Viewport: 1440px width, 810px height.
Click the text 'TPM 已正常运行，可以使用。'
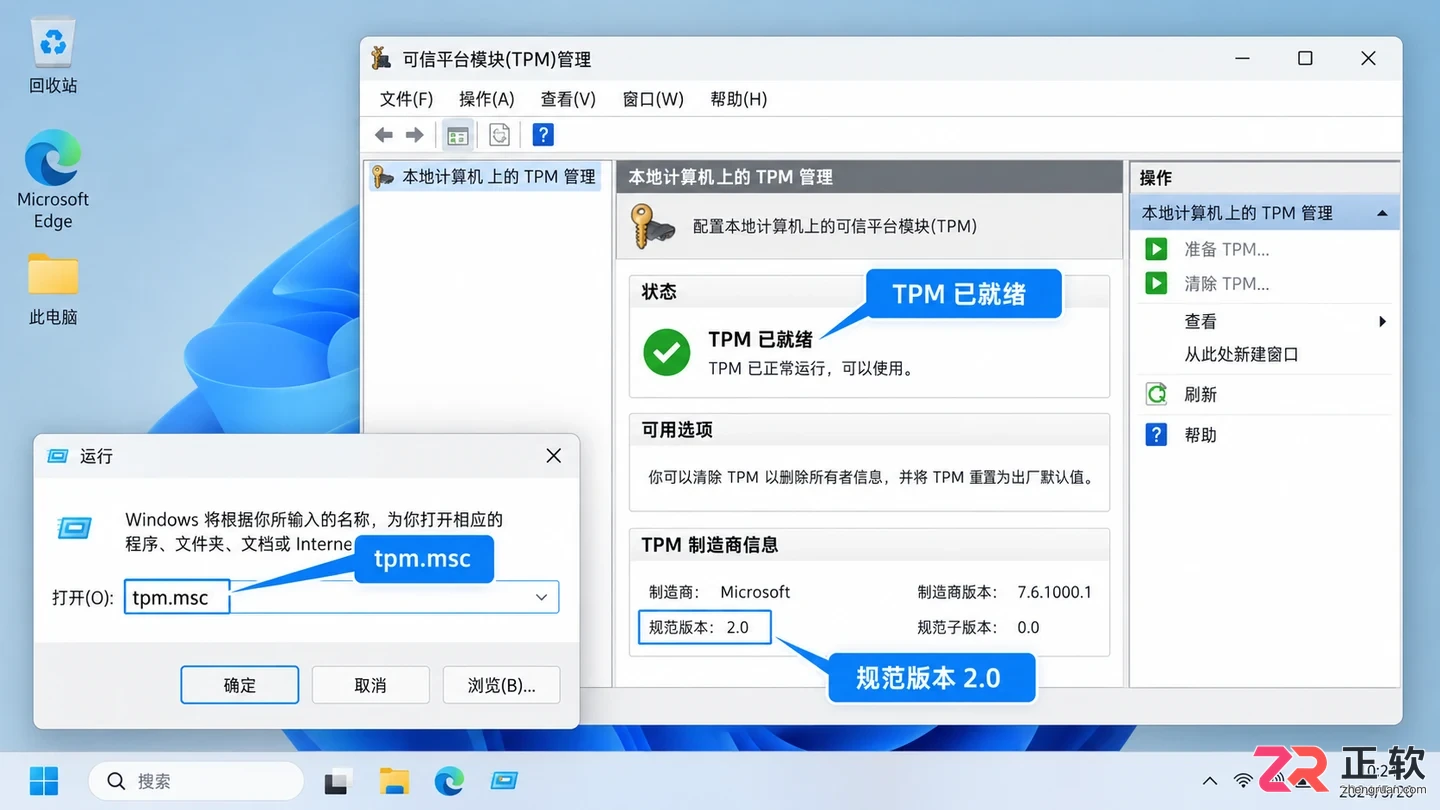(x=811, y=368)
